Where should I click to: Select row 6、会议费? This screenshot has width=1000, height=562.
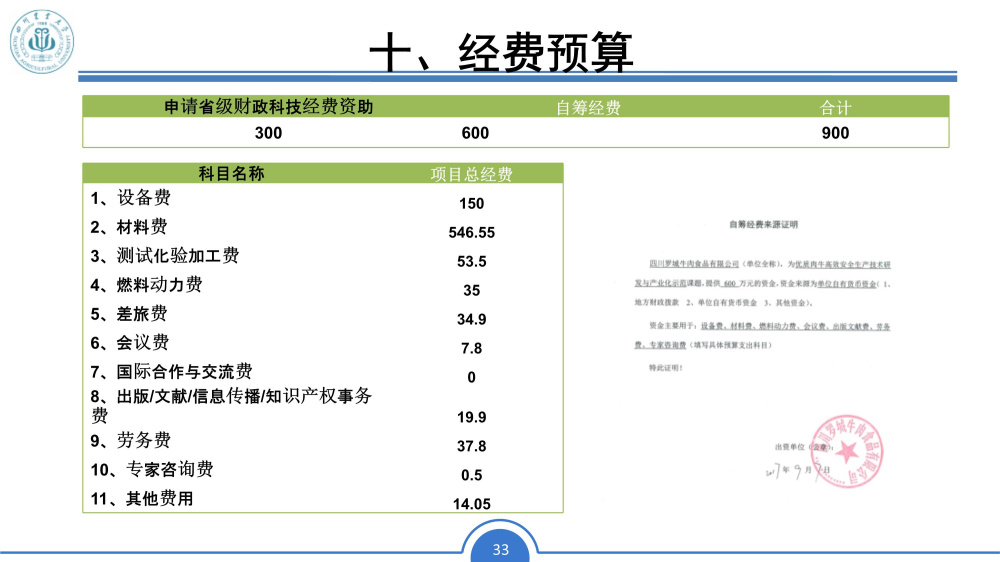coord(129,343)
